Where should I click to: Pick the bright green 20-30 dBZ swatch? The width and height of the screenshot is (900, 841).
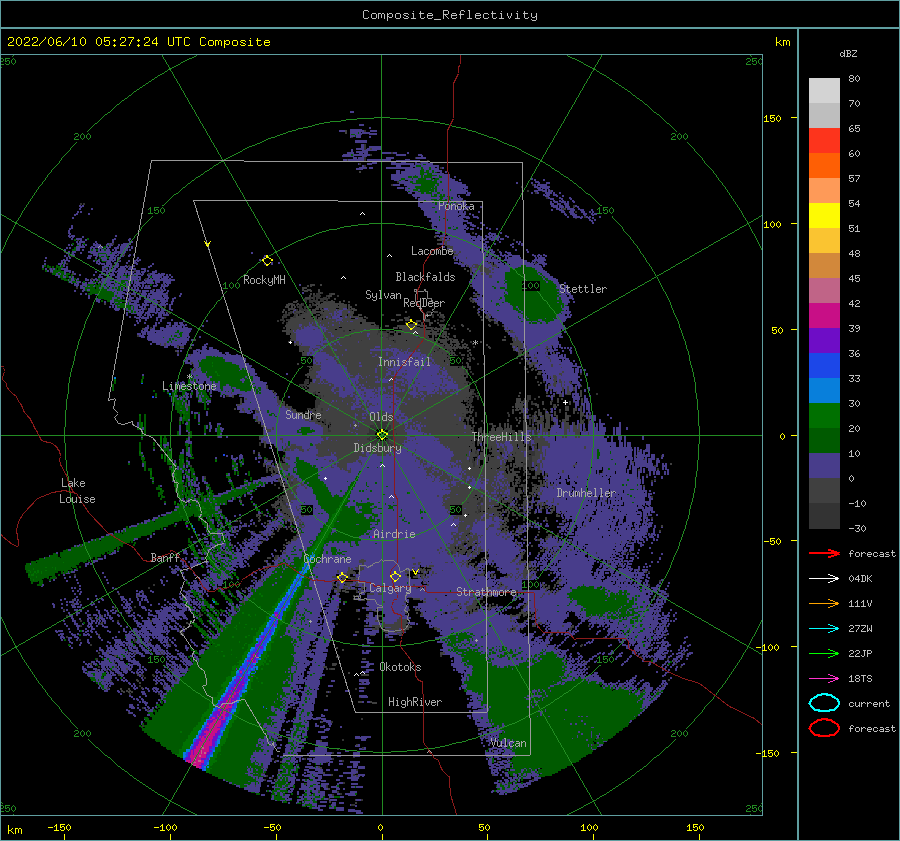[824, 416]
